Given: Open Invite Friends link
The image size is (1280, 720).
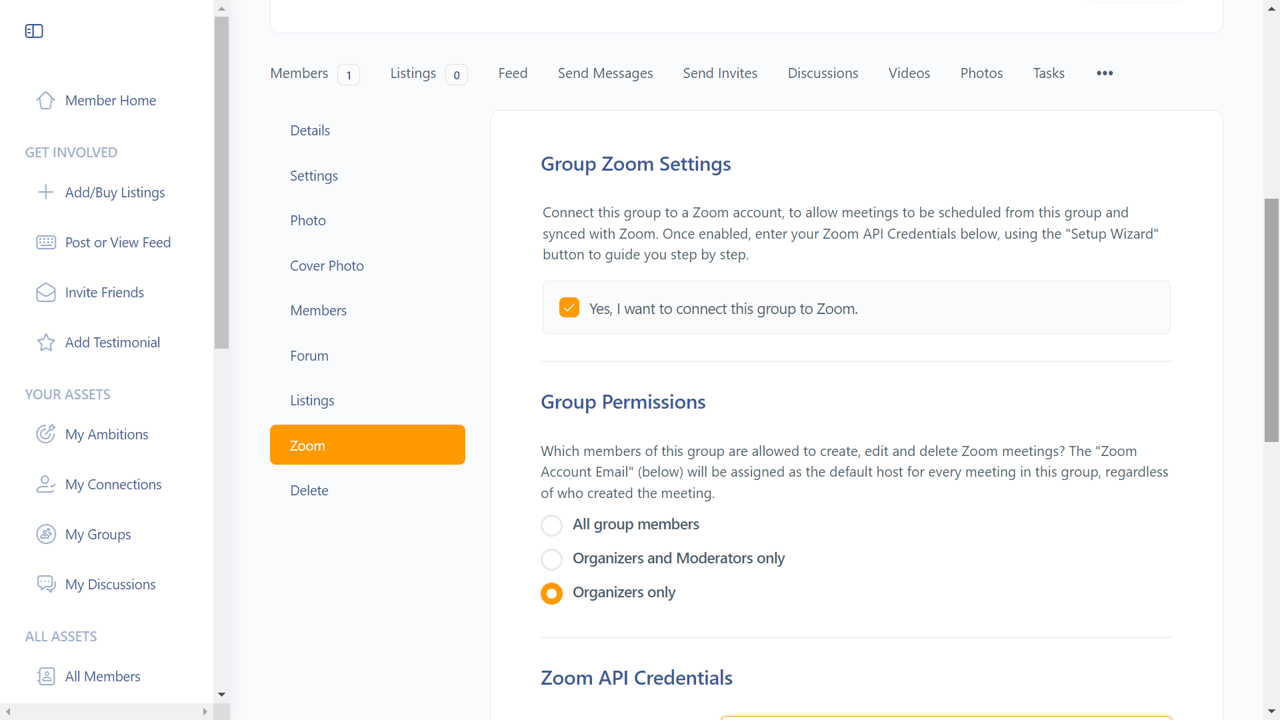Looking at the screenshot, I should click(104, 292).
